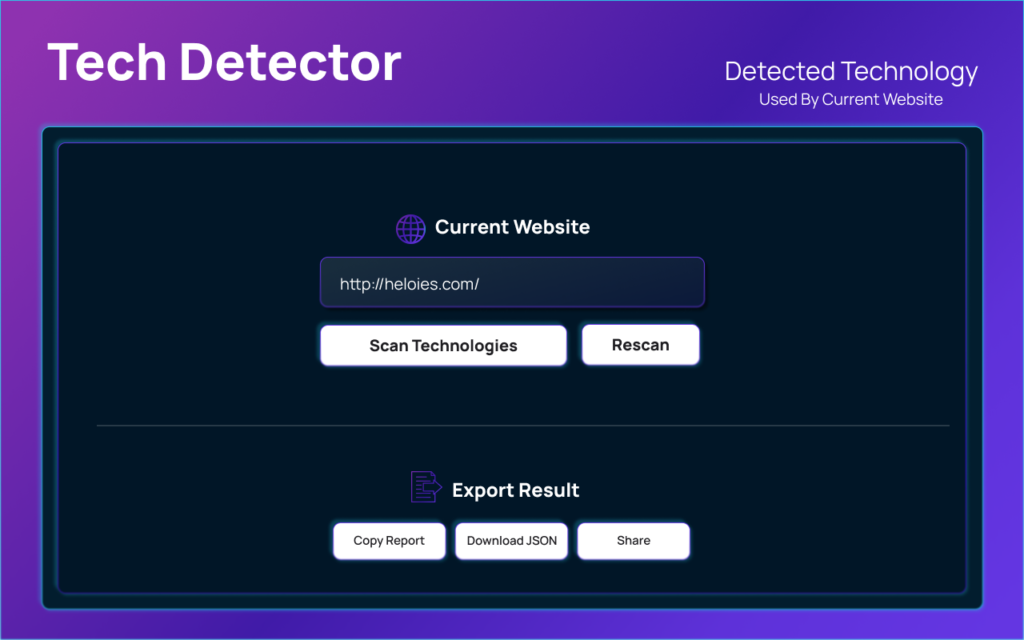Viewport: 1024px width, 640px height.
Task: Click the export document icon
Action: pos(425,488)
